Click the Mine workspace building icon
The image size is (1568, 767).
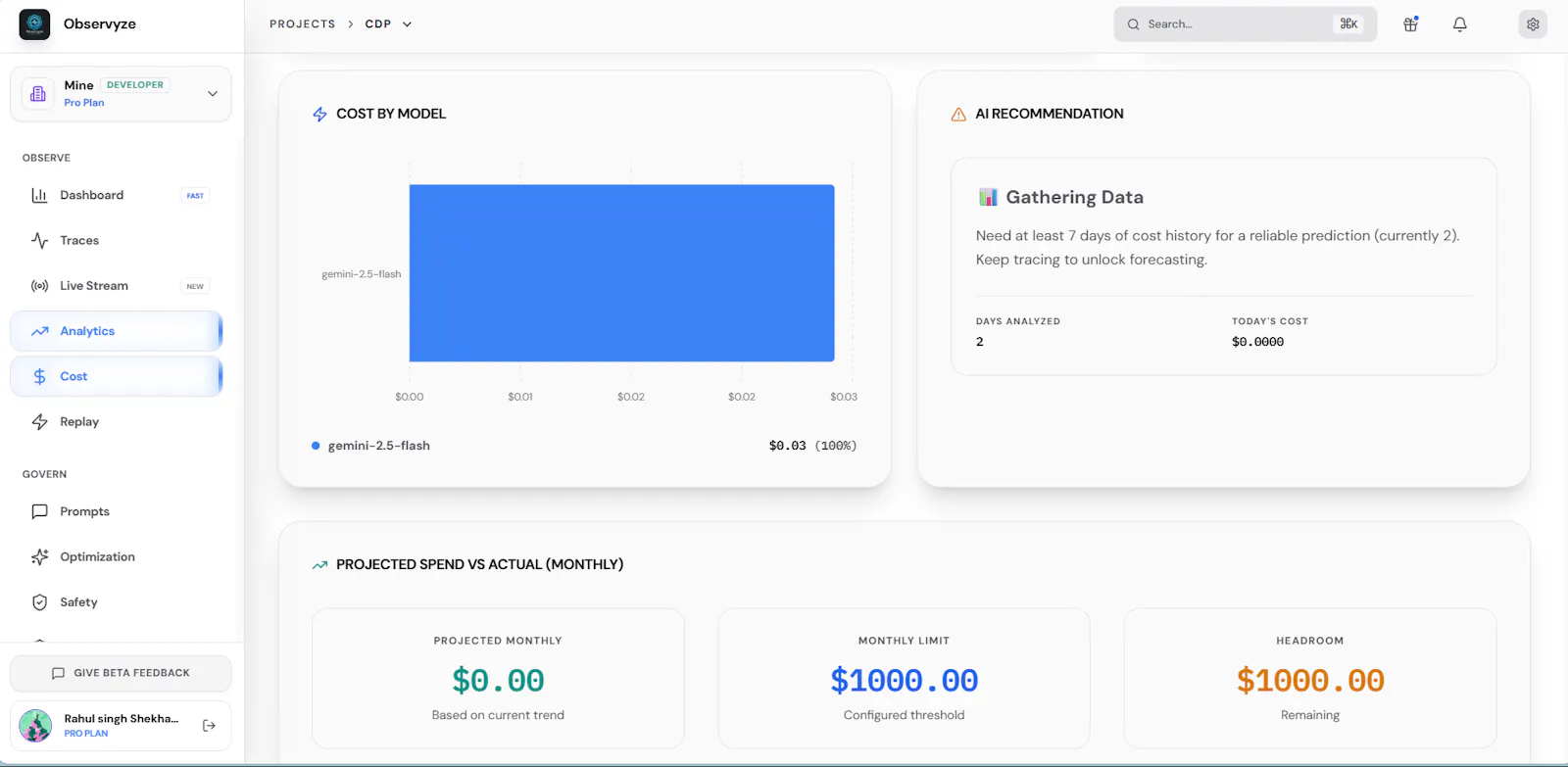coord(38,94)
